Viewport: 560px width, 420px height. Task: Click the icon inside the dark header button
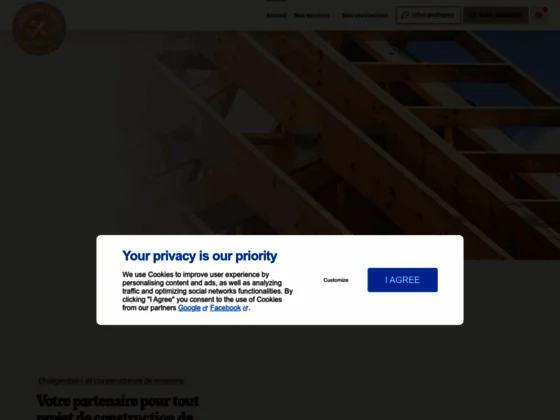tap(472, 15)
